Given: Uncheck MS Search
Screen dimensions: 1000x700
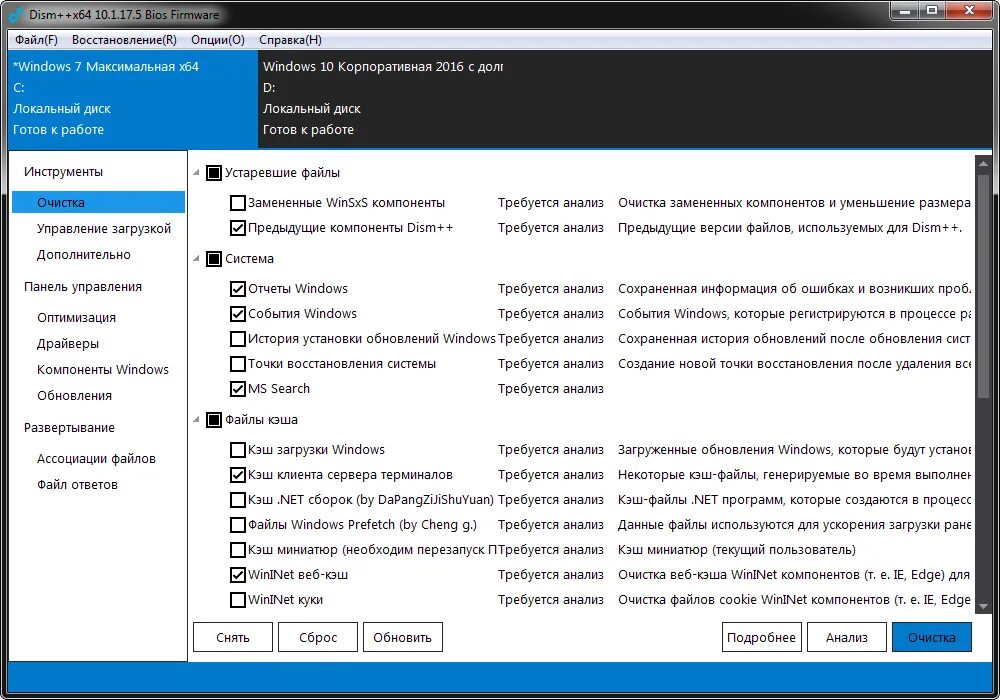Looking at the screenshot, I should 237,389.
